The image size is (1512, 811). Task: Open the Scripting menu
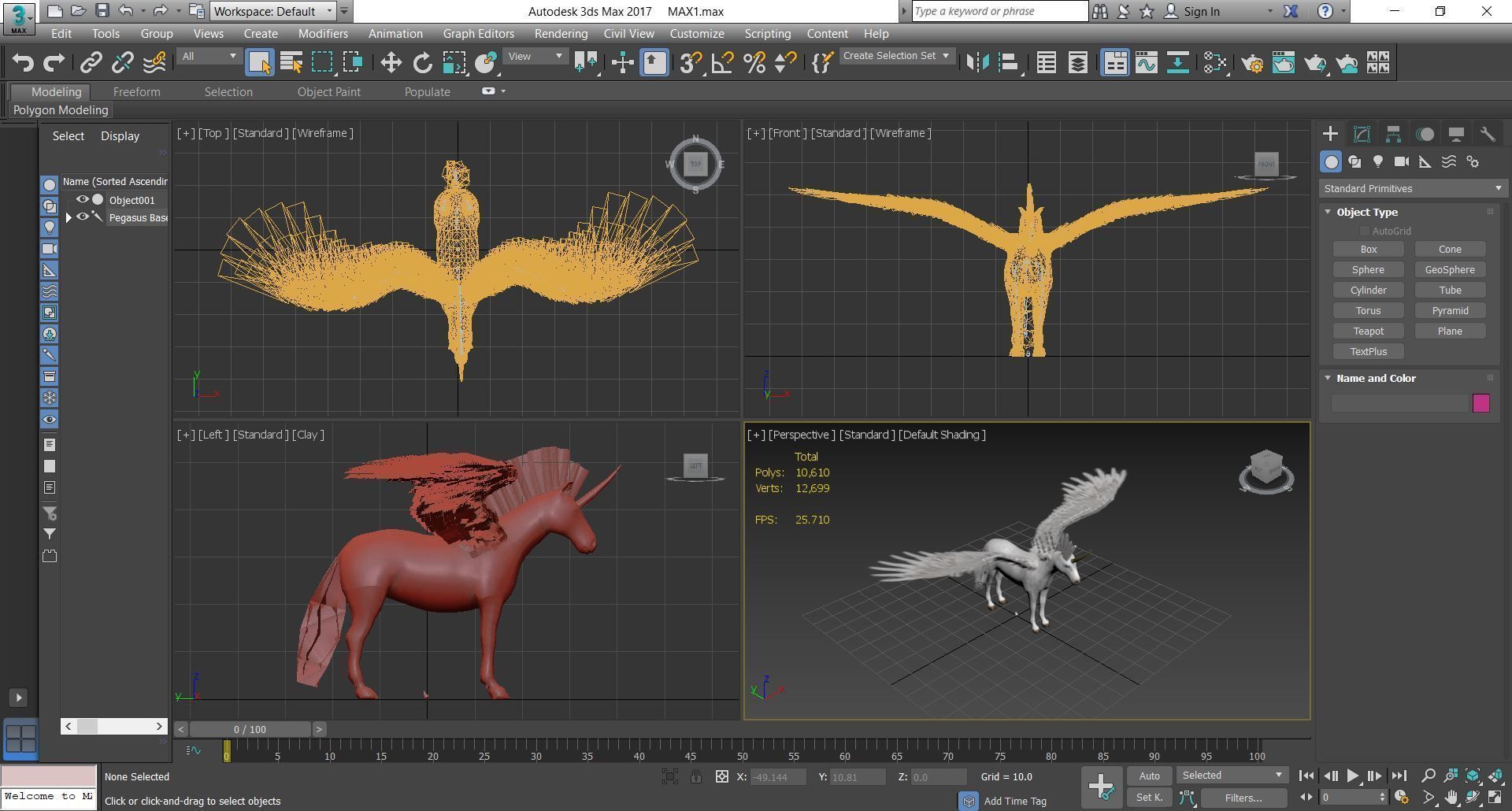pos(767,34)
